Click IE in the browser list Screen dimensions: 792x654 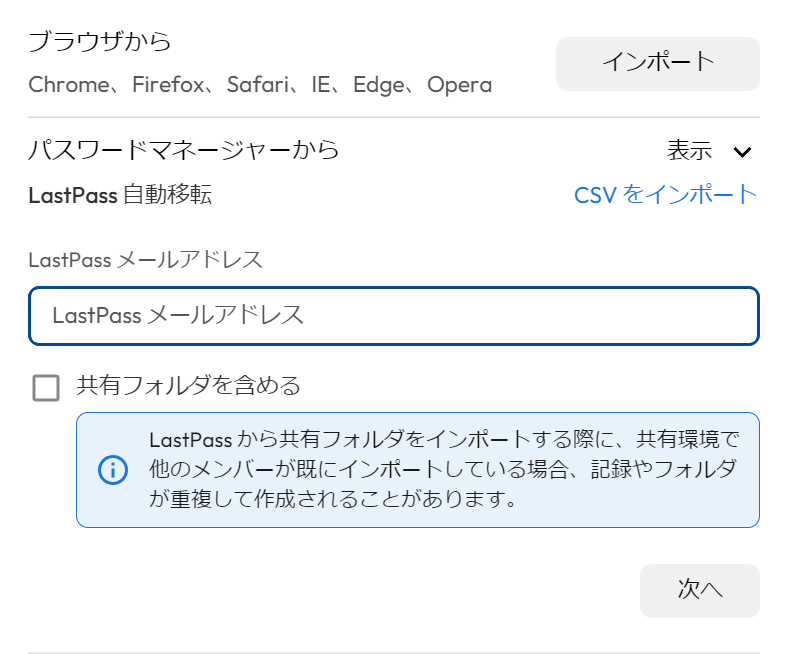[321, 85]
